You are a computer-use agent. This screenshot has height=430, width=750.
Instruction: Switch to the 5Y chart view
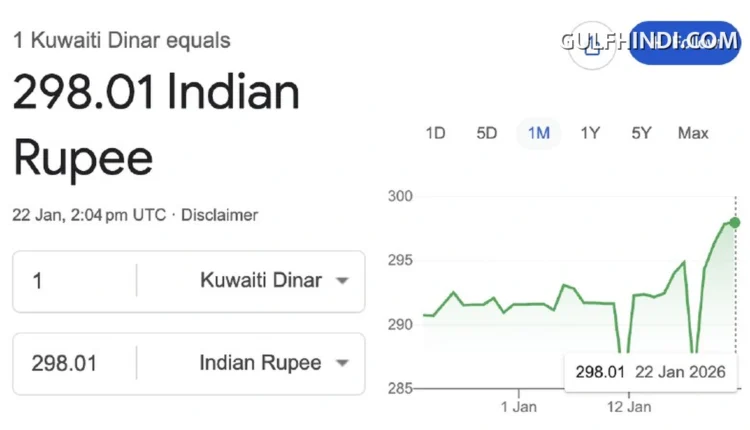(x=641, y=133)
